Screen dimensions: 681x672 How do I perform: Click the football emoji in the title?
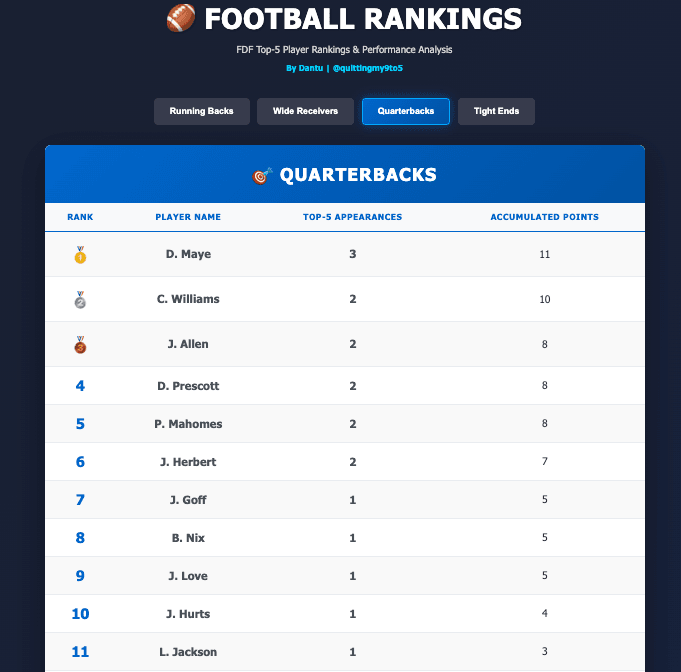pyautogui.click(x=180, y=18)
